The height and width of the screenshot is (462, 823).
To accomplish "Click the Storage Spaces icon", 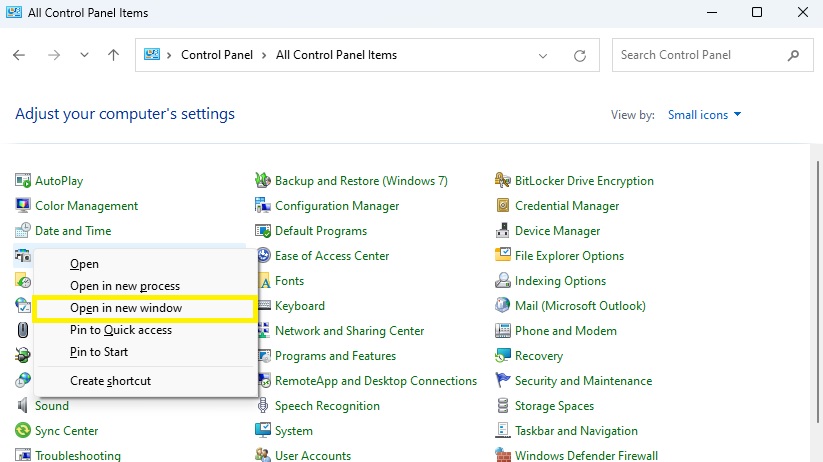I will tap(502, 405).
